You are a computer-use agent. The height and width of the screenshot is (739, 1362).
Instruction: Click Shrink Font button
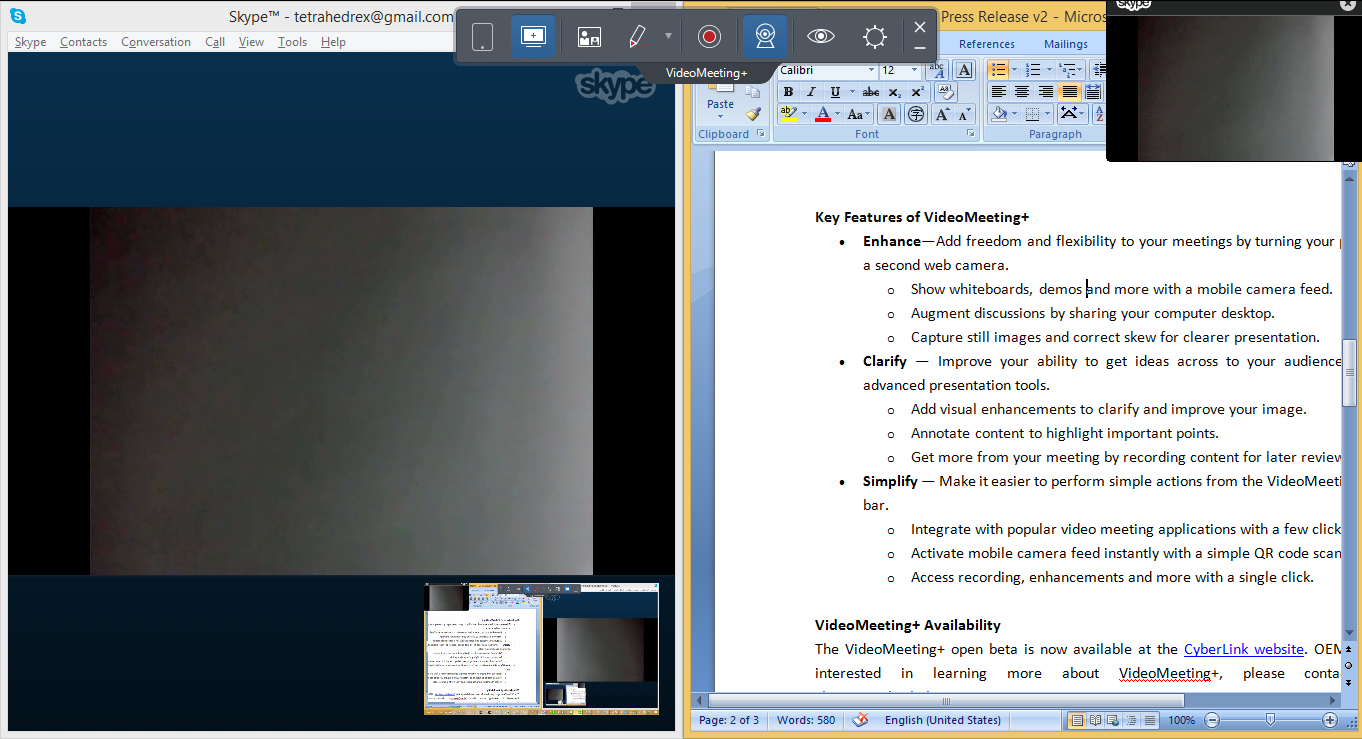tap(963, 114)
